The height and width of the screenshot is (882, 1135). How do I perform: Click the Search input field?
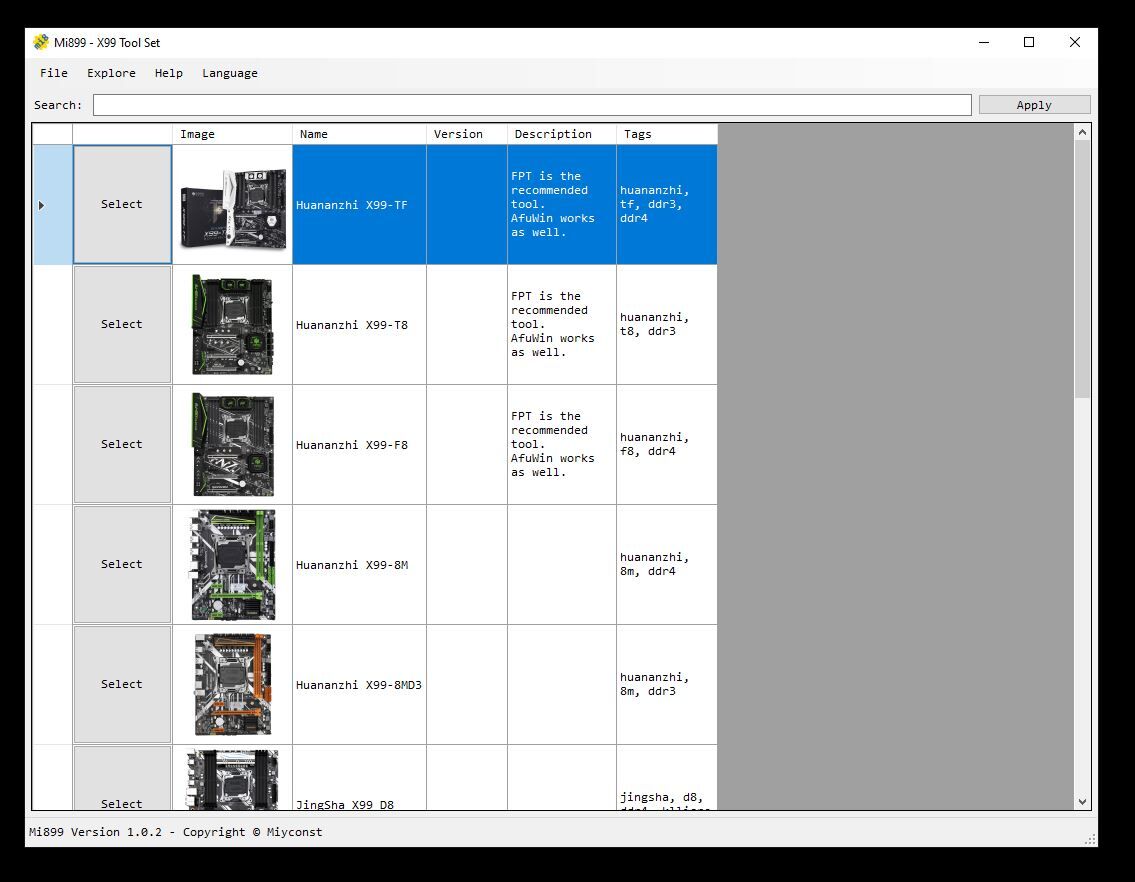tap(532, 105)
